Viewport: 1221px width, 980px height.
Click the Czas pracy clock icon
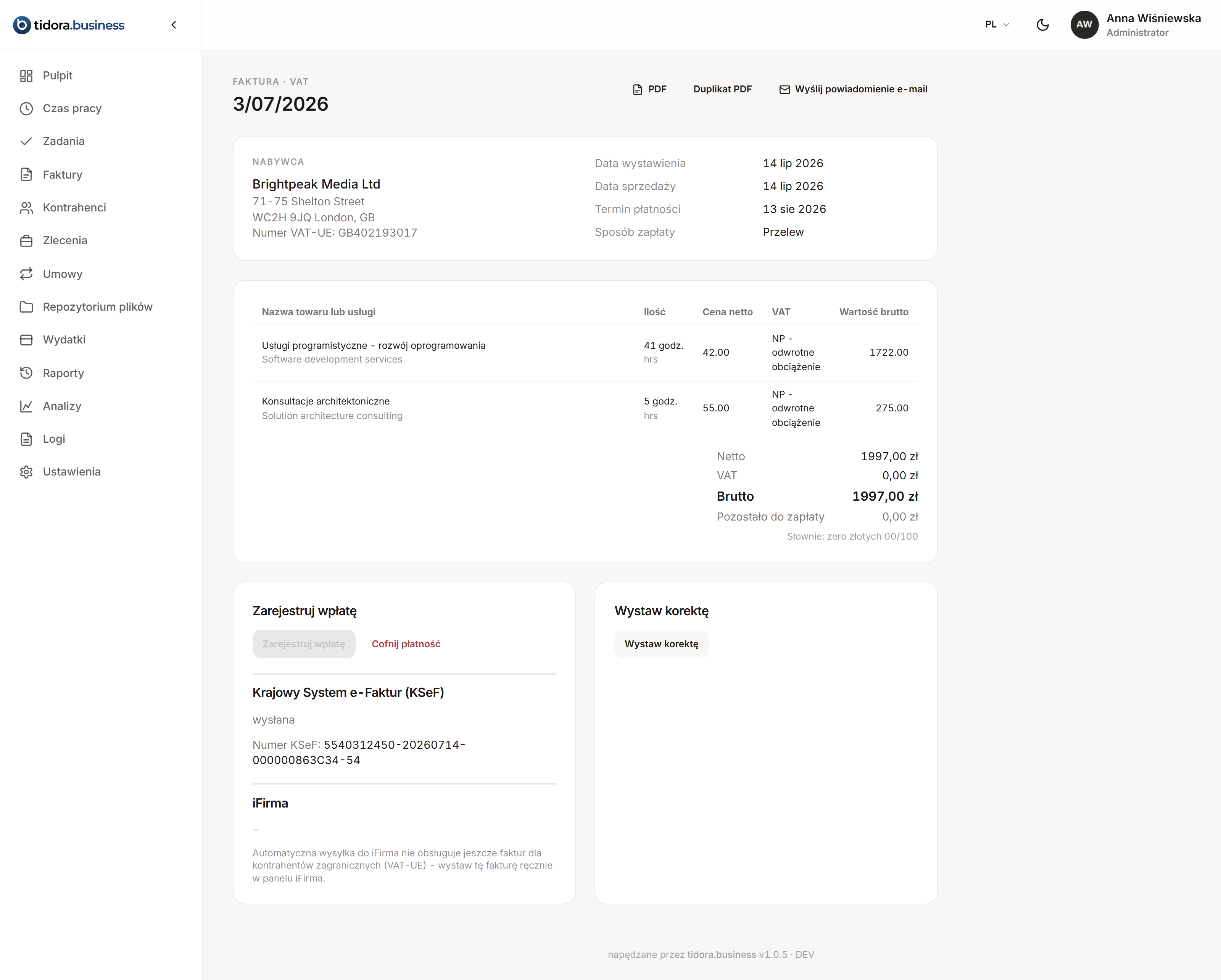click(x=26, y=108)
